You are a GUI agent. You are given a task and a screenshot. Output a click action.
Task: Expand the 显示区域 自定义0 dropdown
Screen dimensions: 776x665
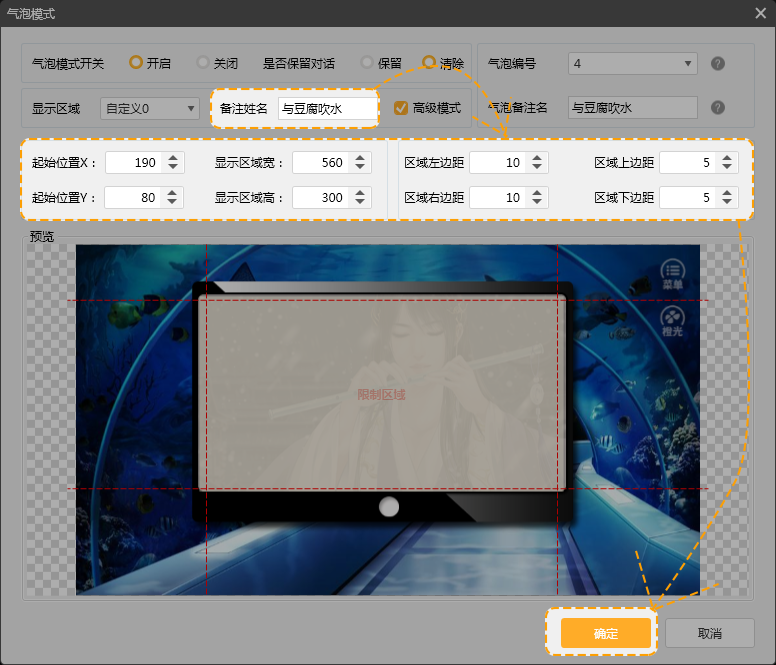point(150,108)
